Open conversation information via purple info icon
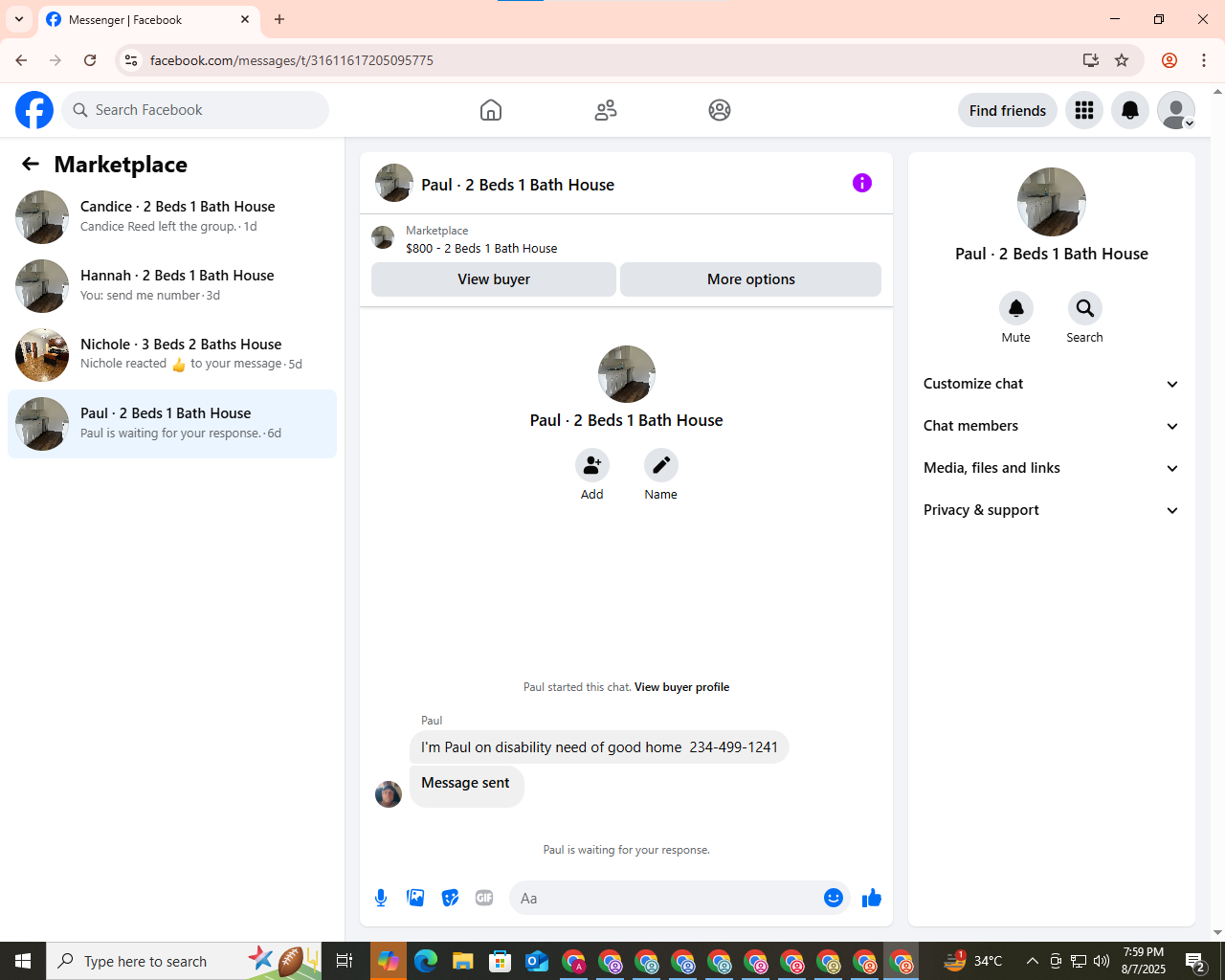The height and width of the screenshot is (980, 1225). click(862, 183)
